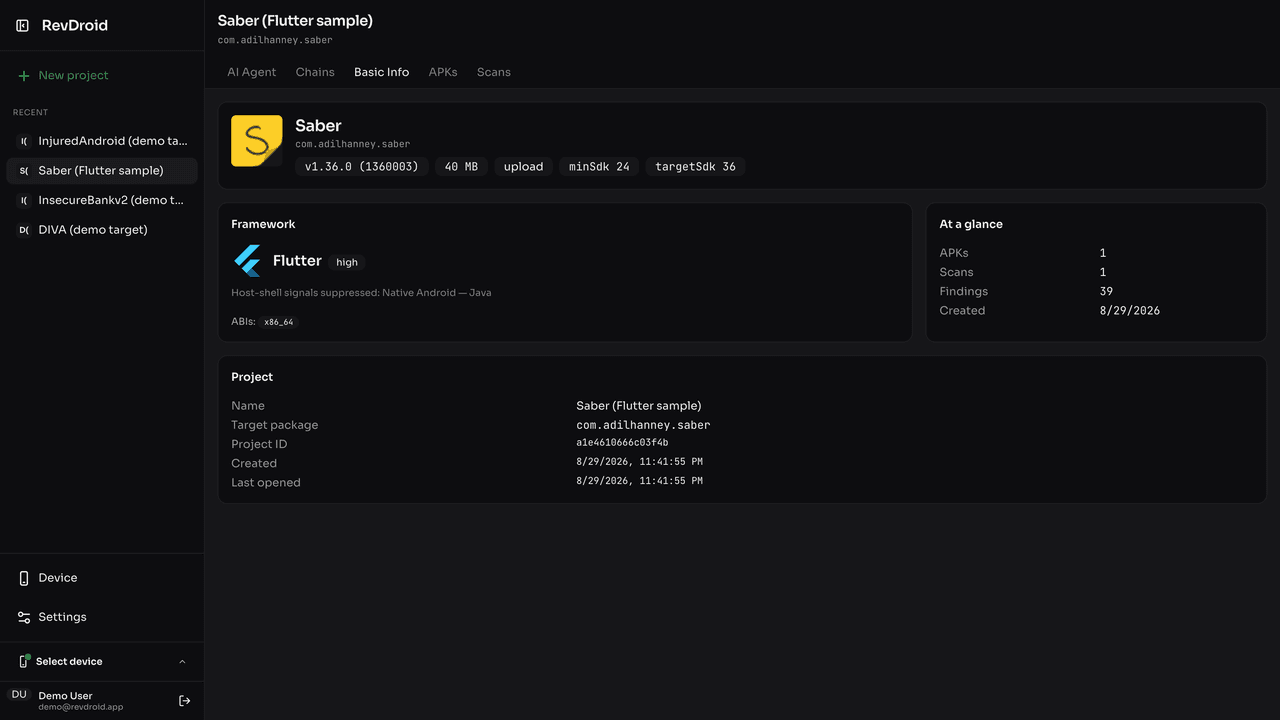Click the 40 MB size badge
The image size is (1280, 720).
(461, 167)
